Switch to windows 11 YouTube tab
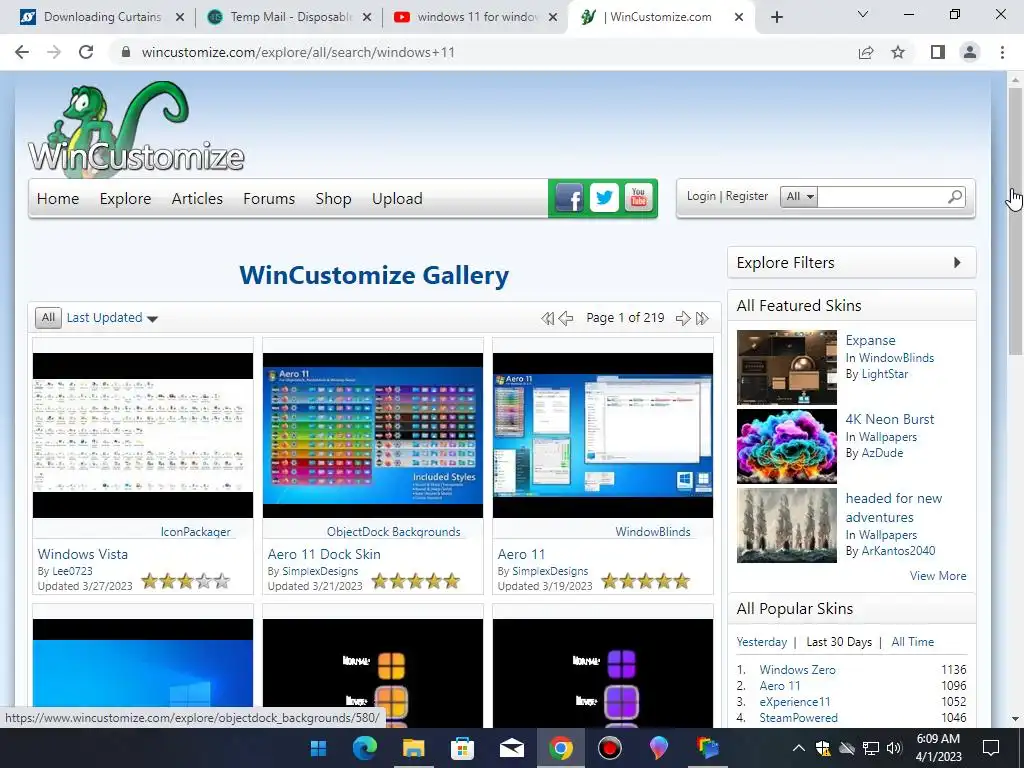This screenshot has width=1024, height=768. pos(477,17)
